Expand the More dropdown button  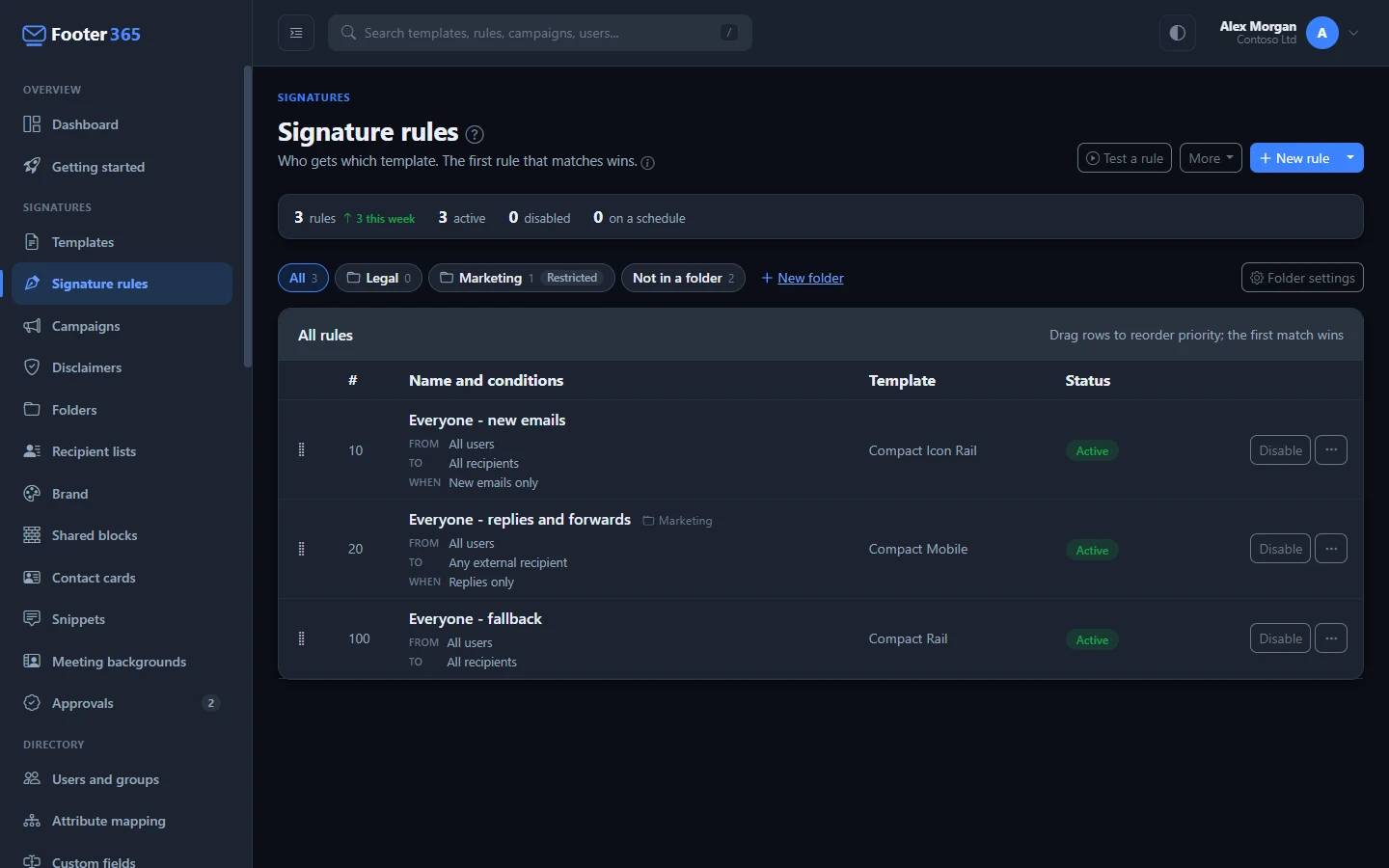[x=1211, y=158]
